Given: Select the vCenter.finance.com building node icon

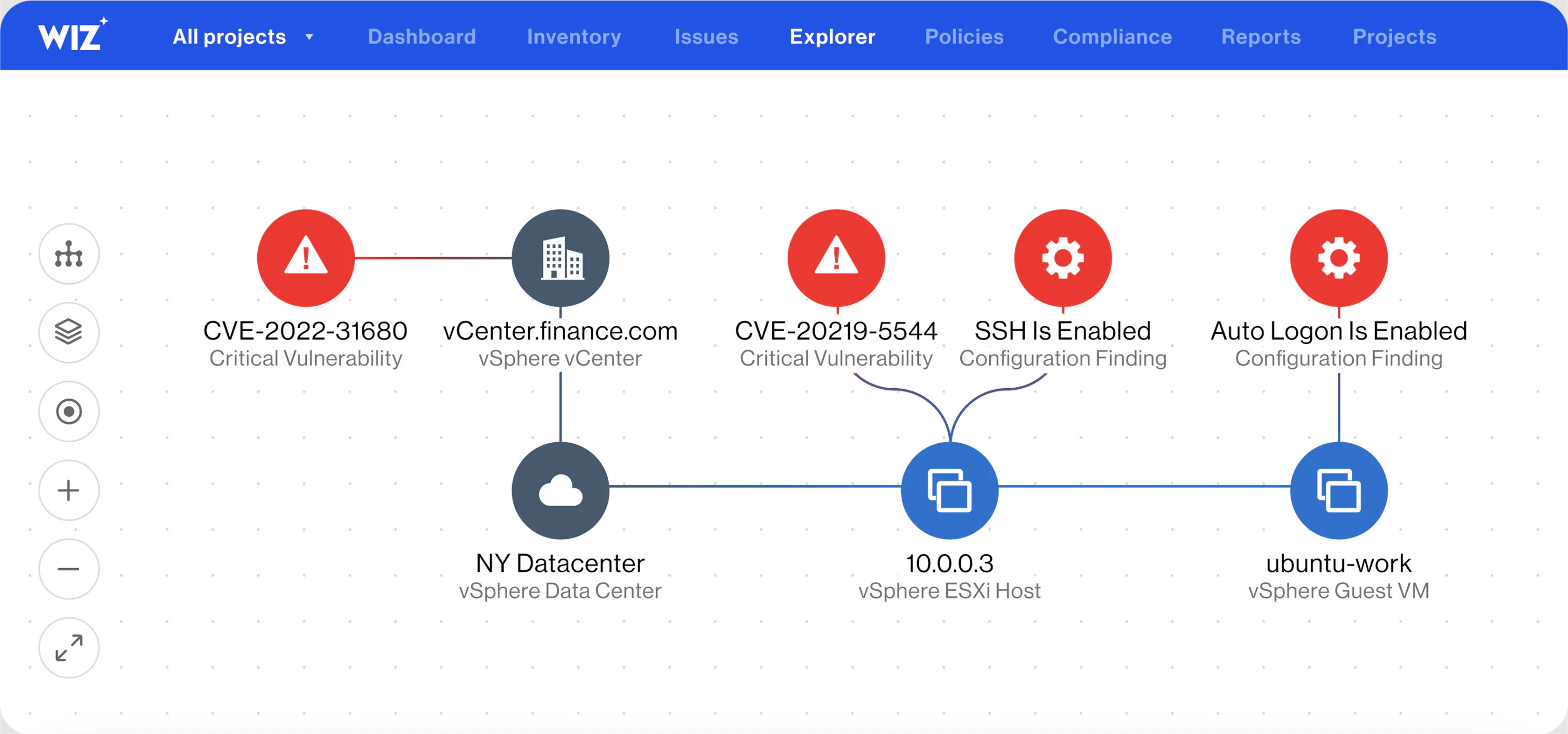Looking at the screenshot, I should 561,258.
